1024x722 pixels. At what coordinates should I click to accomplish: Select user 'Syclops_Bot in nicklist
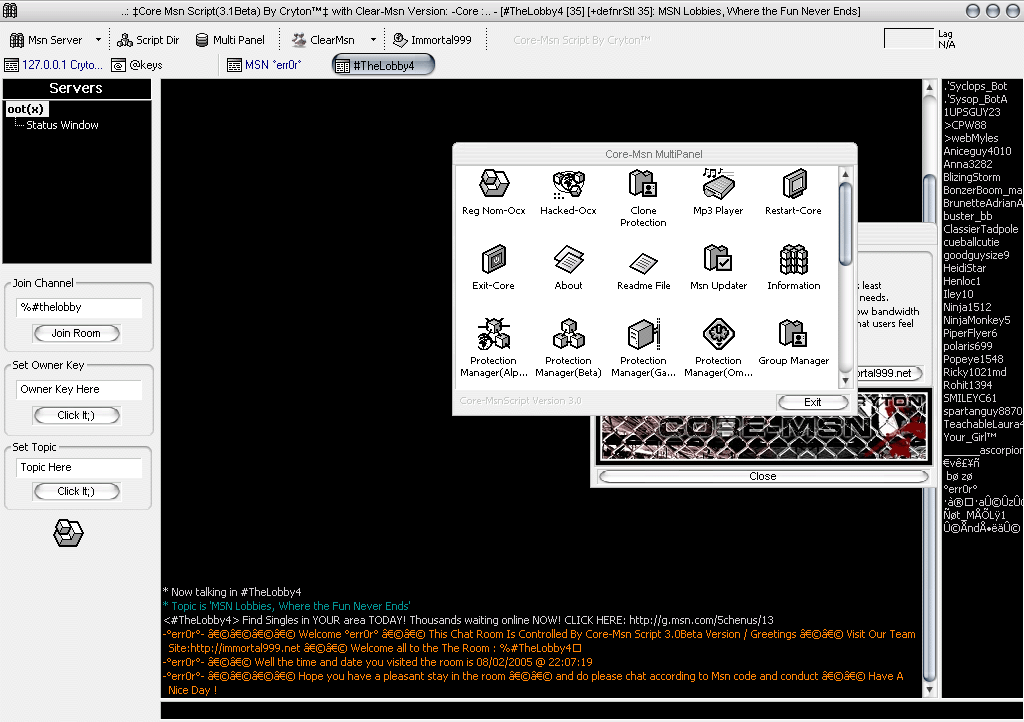pos(975,86)
